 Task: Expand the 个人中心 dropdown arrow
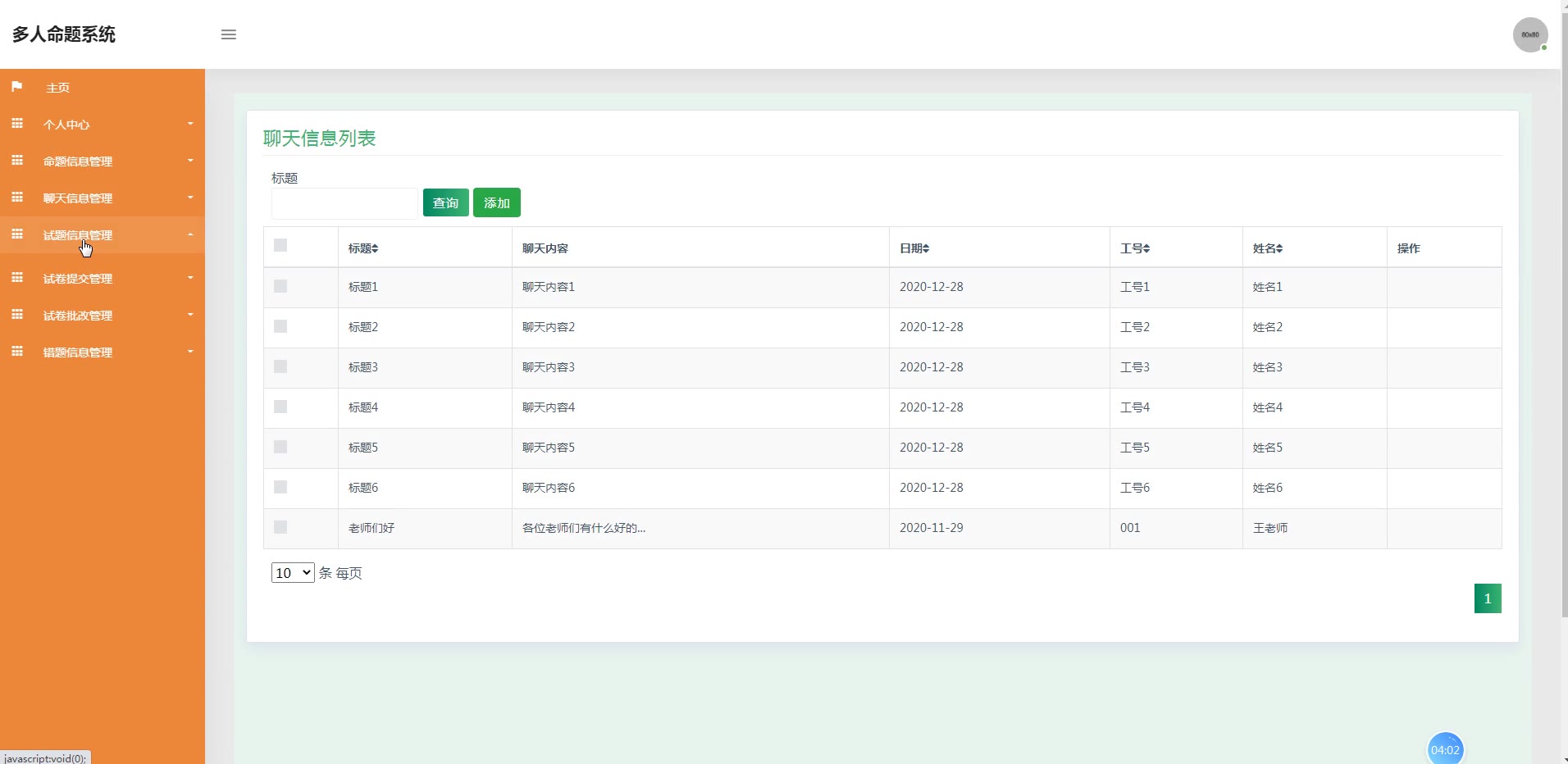point(190,124)
